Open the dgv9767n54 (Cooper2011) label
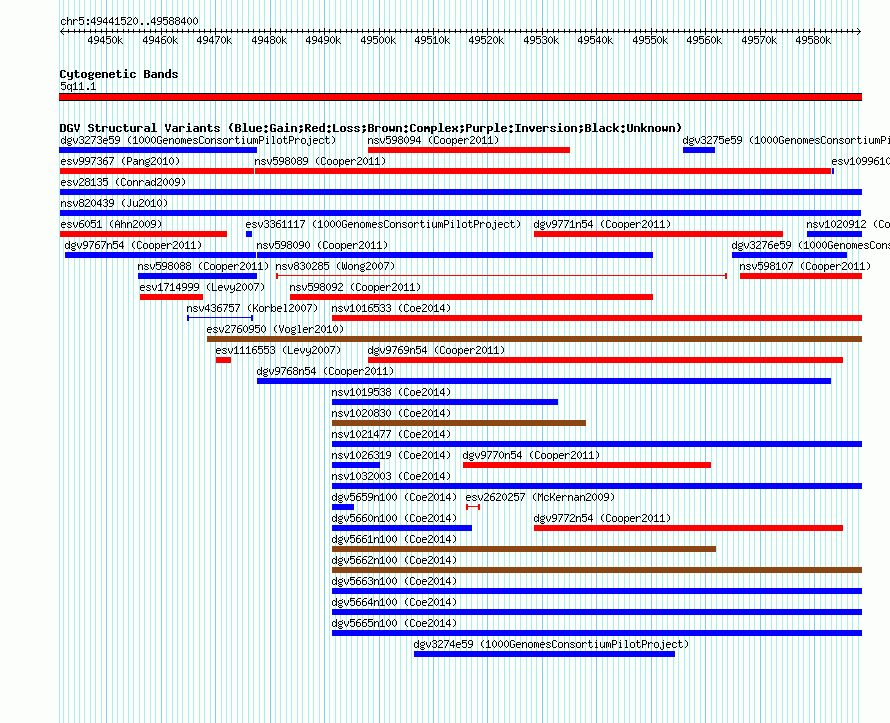 (133, 245)
